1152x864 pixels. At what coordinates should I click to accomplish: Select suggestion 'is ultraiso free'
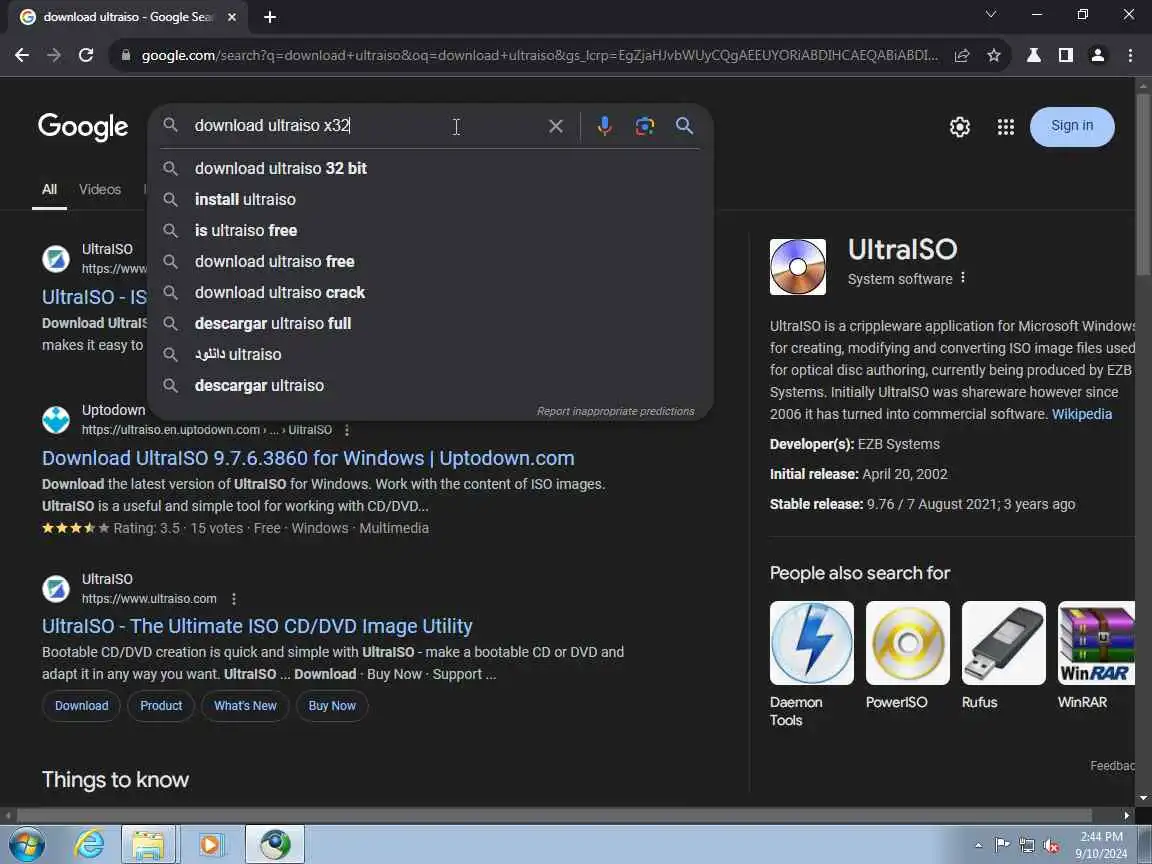(x=430, y=231)
